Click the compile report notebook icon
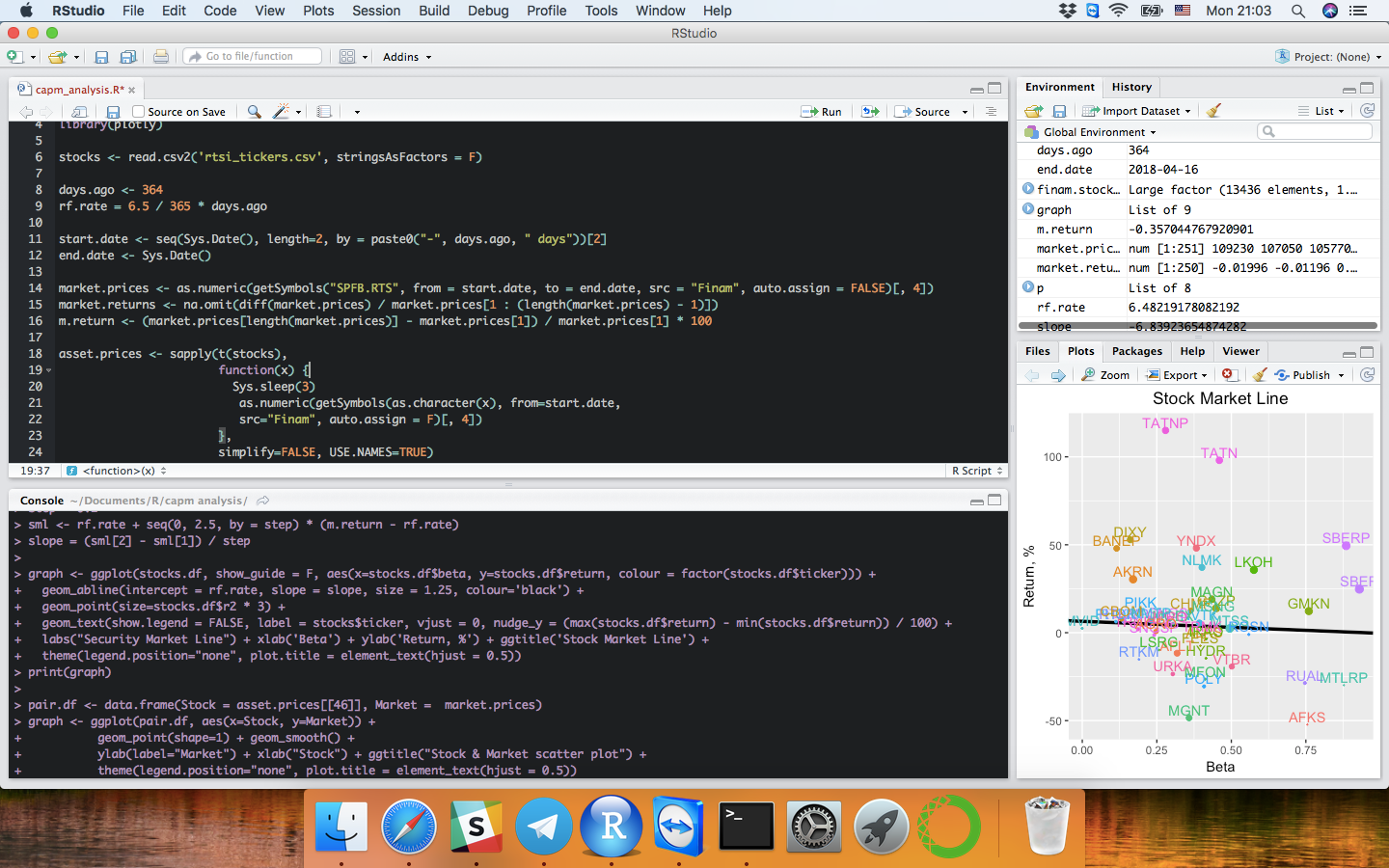 click(x=324, y=112)
